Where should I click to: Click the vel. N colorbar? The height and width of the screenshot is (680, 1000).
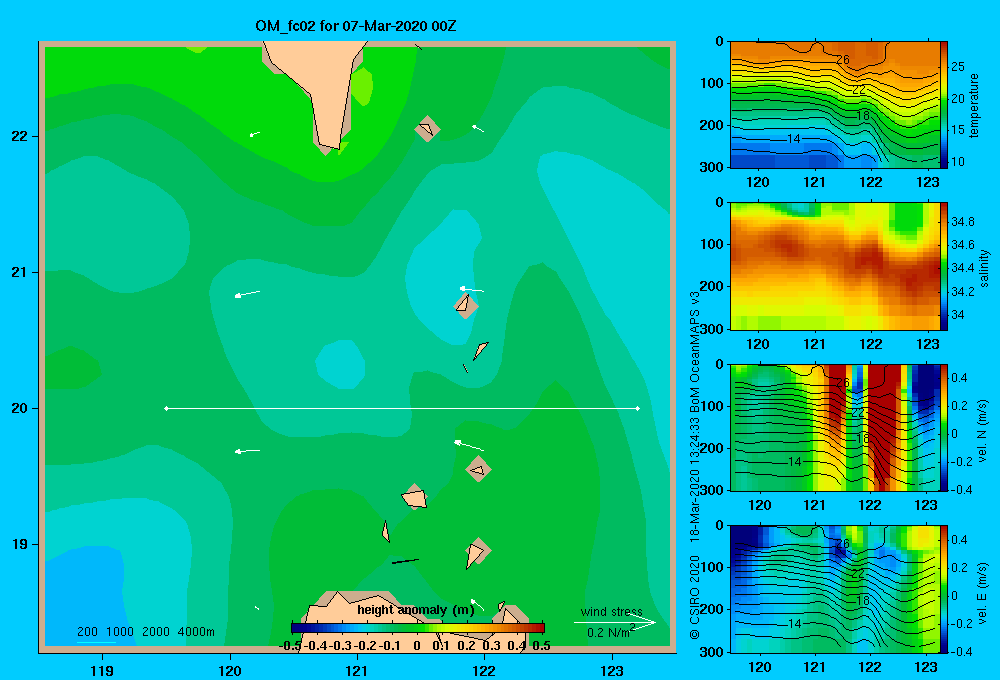coord(944,427)
